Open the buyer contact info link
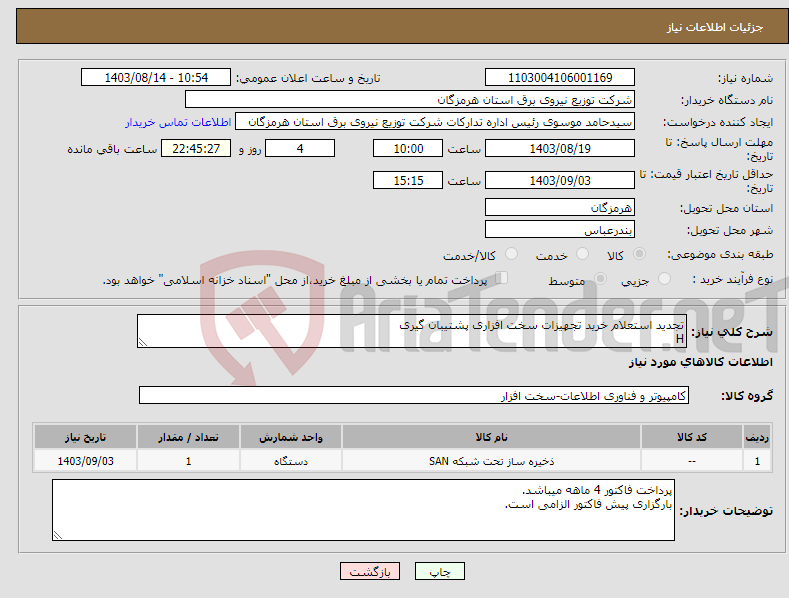Image resolution: width=789 pixels, height=598 pixels. click(x=178, y=122)
